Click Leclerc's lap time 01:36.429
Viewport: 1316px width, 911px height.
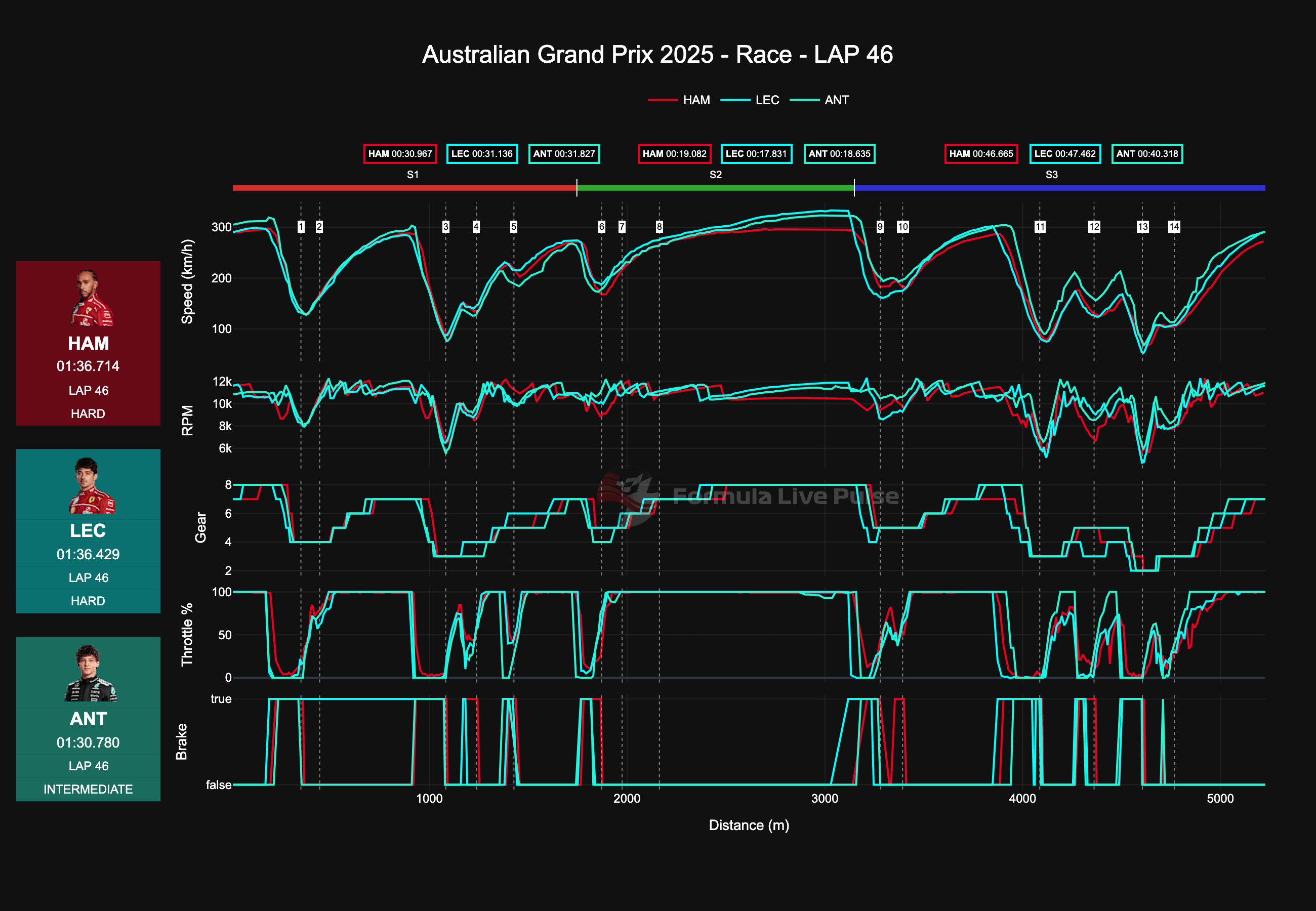click(x=88, y=554)
